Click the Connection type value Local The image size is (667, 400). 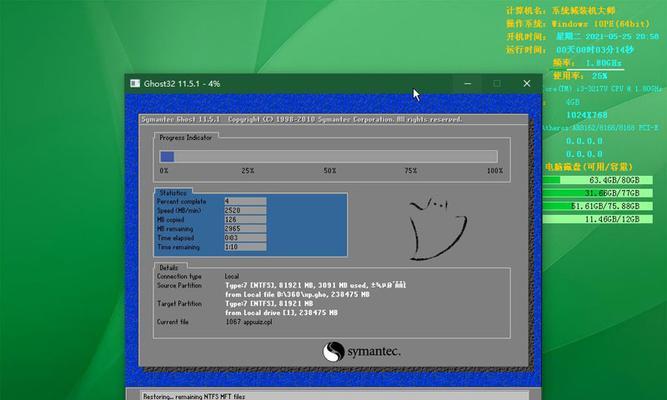point(232,276)
